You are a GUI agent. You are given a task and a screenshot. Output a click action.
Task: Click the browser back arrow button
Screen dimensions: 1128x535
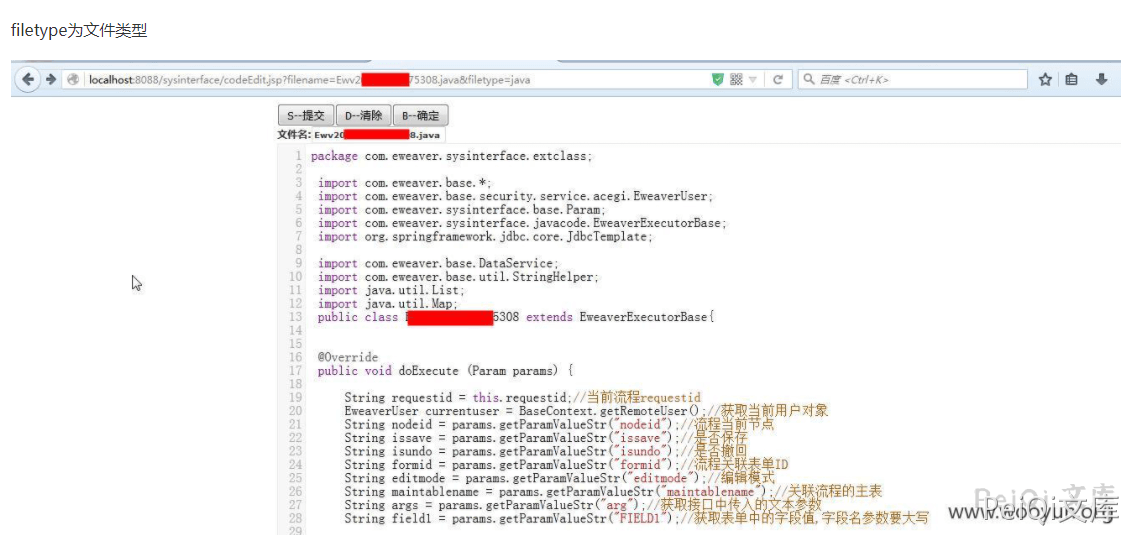[x=28, y=80]
